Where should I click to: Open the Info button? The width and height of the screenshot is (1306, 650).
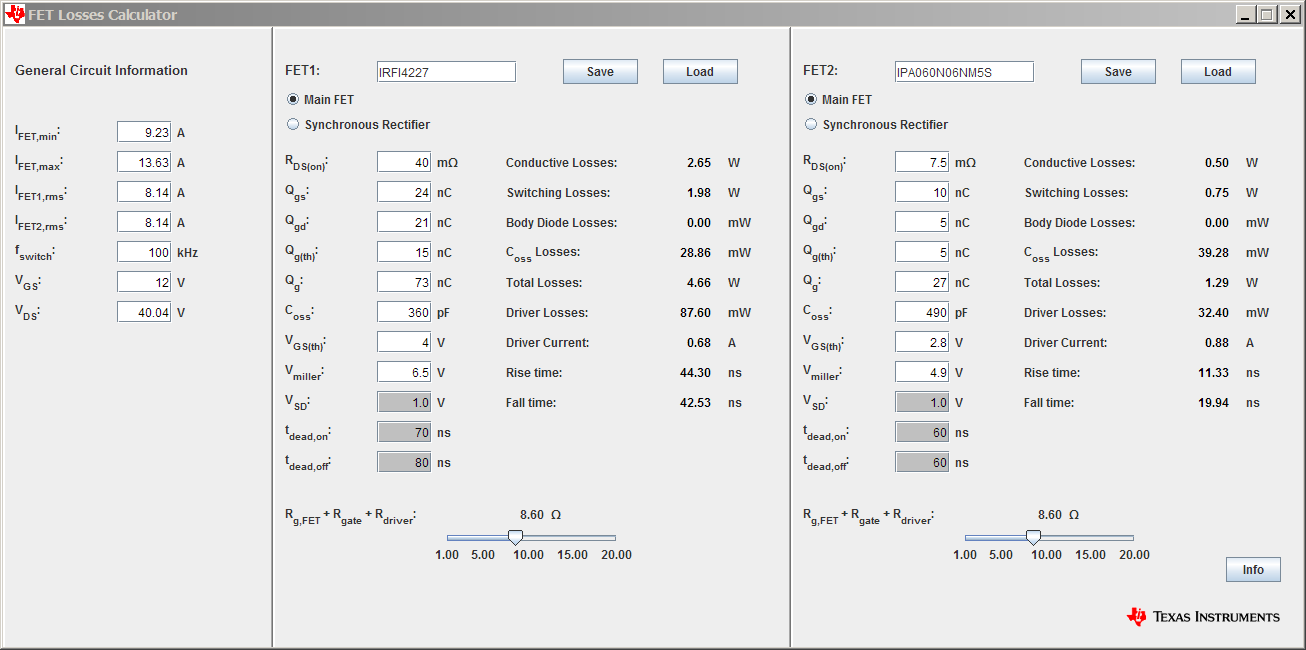1253,570
